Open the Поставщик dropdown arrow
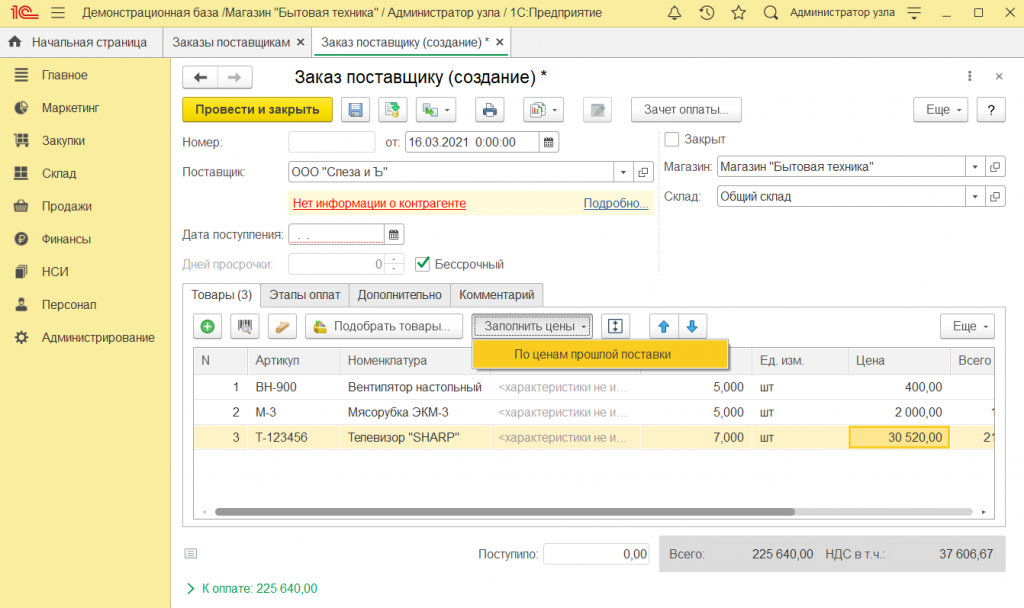The width and height of the screenshot is (1024, 608). pos(622,172)
